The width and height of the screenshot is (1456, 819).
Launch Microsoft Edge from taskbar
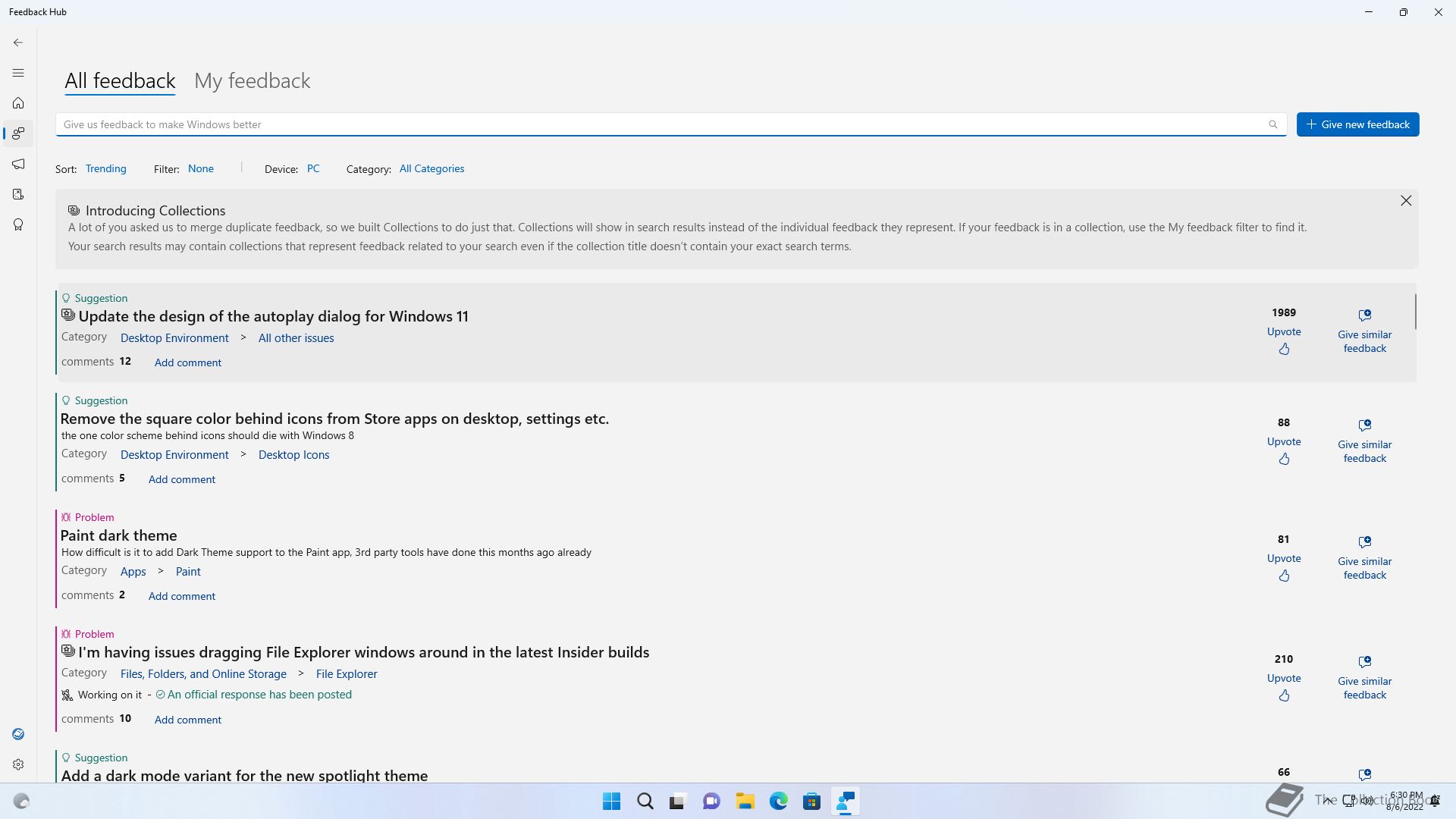pyautogui.click(x=778, y=801)
